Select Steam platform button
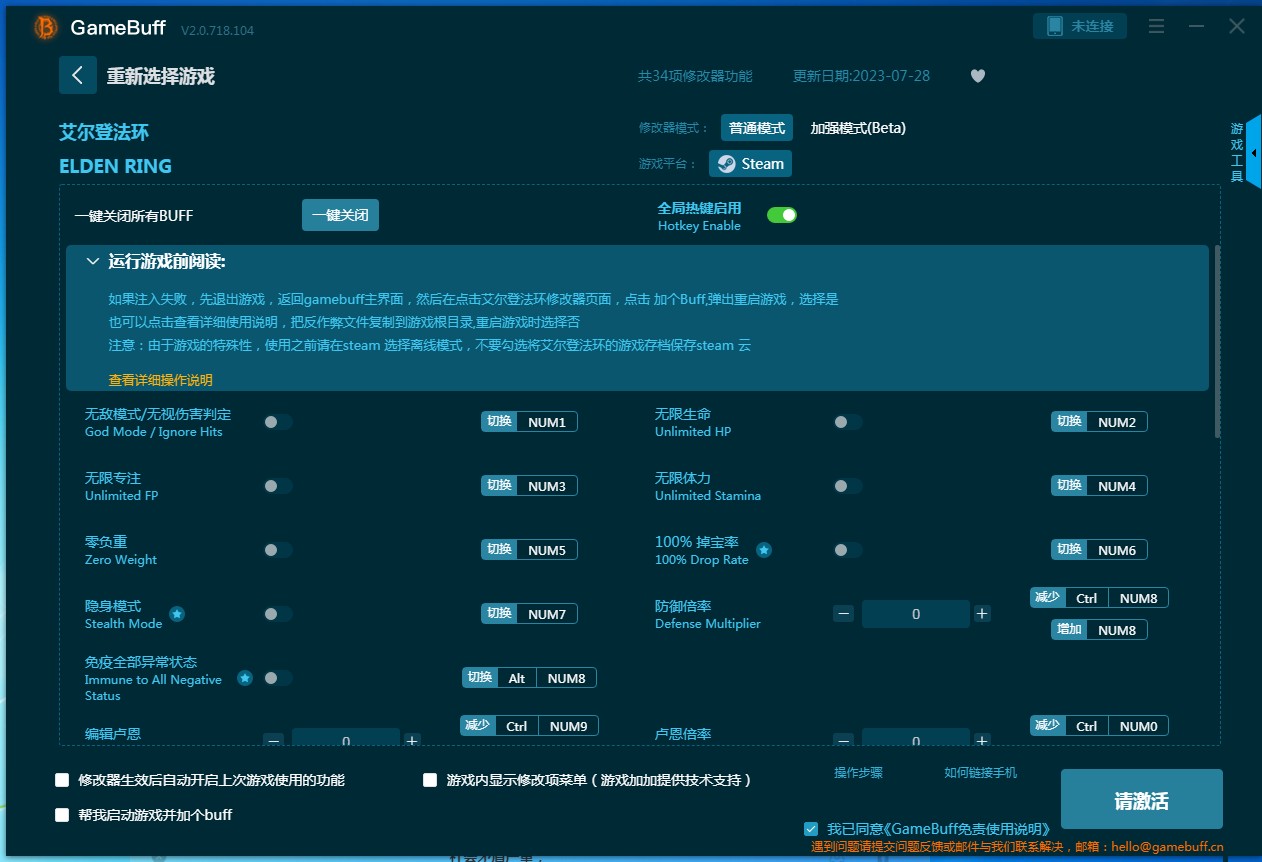Screen dimensions: 1262x862 click(750, 164)
